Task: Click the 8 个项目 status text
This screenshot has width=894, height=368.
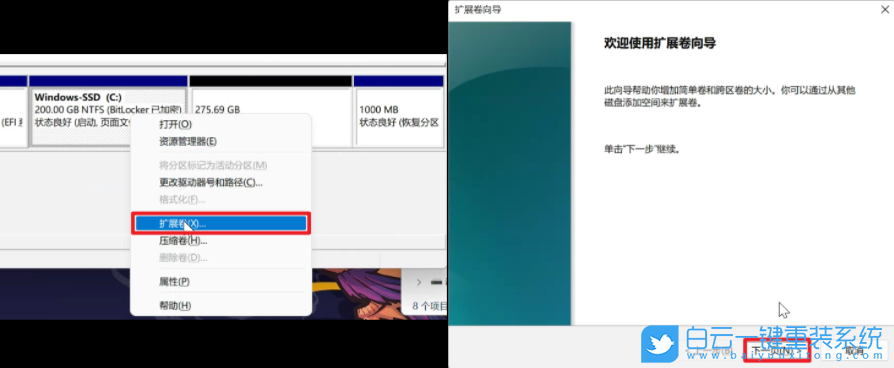Action: [x=429, y=306]
